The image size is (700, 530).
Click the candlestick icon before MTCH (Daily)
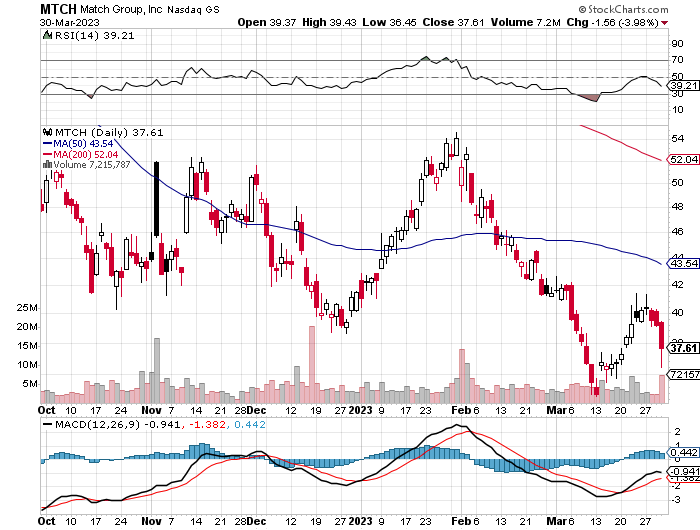coord(47,132)
